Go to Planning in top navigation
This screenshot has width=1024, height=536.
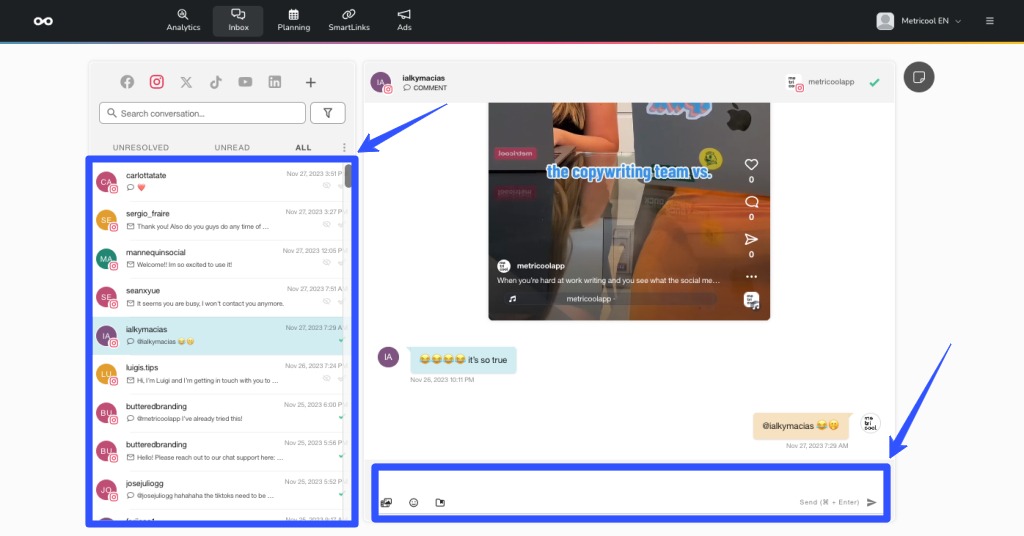293,20
